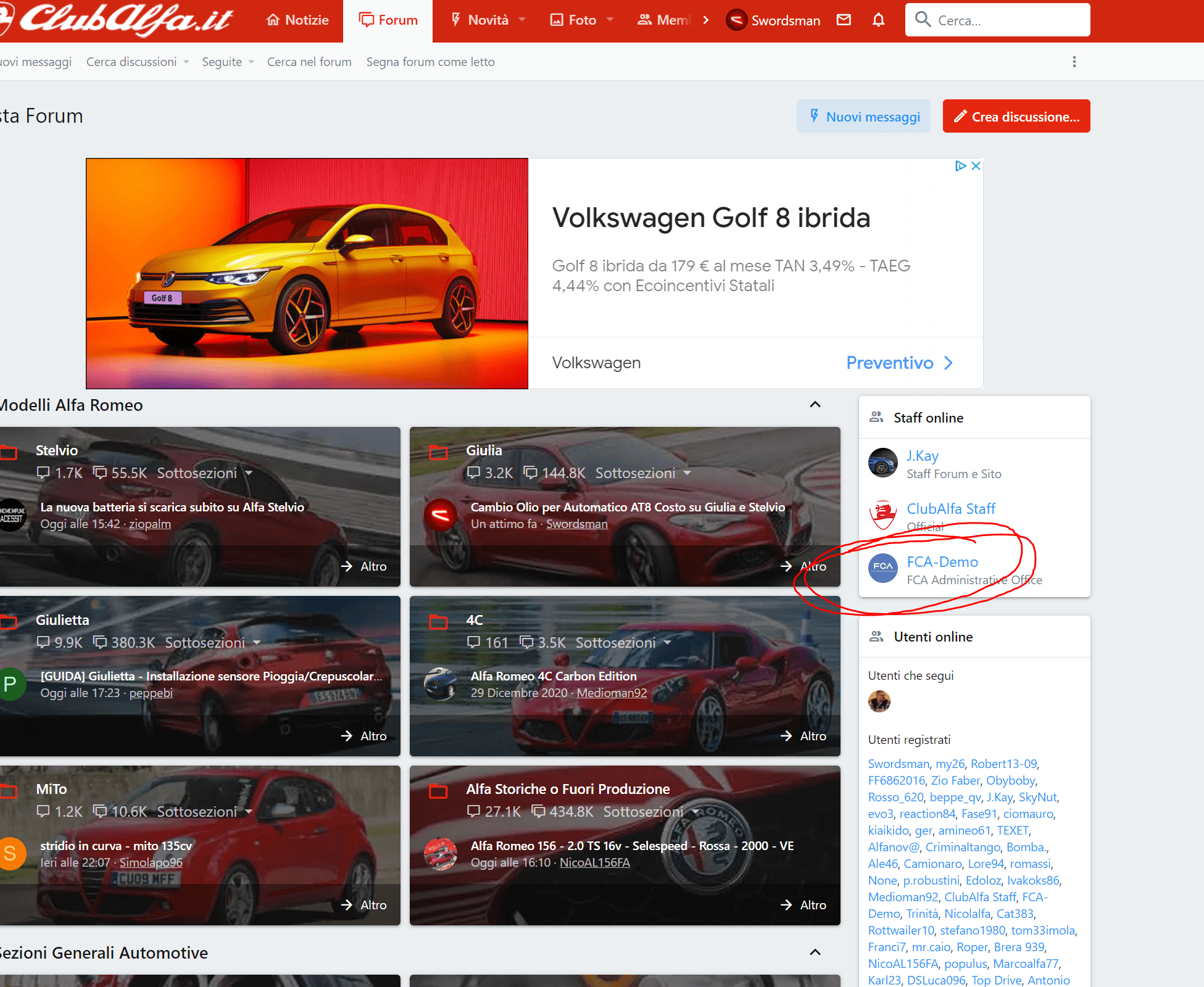The height and width of the screenshot is (987, 1204).
Task: Expand the Foto dropdown arrow
Action: 610,20
